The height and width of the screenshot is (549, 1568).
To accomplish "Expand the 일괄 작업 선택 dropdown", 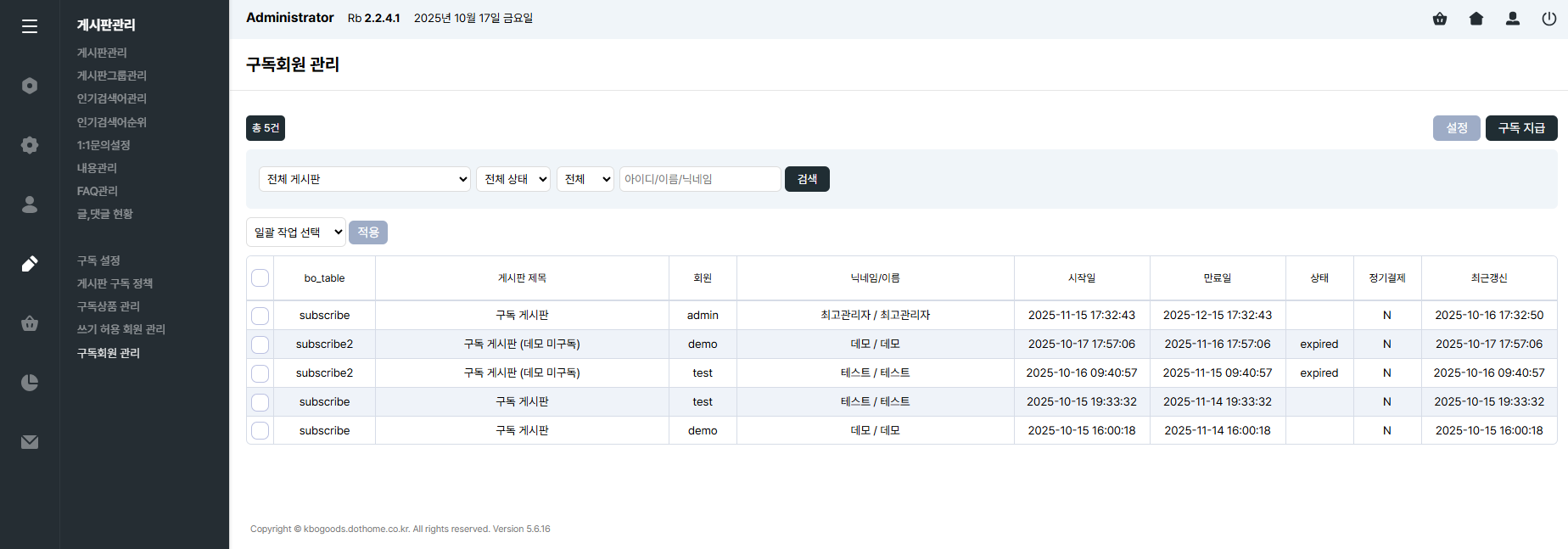I will 296,232.
